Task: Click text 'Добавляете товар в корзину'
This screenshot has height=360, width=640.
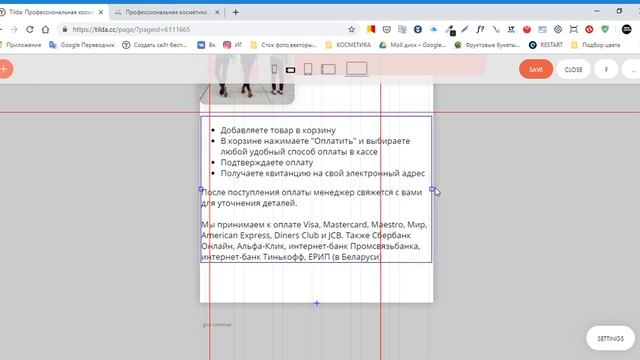Action: [278, 130]
